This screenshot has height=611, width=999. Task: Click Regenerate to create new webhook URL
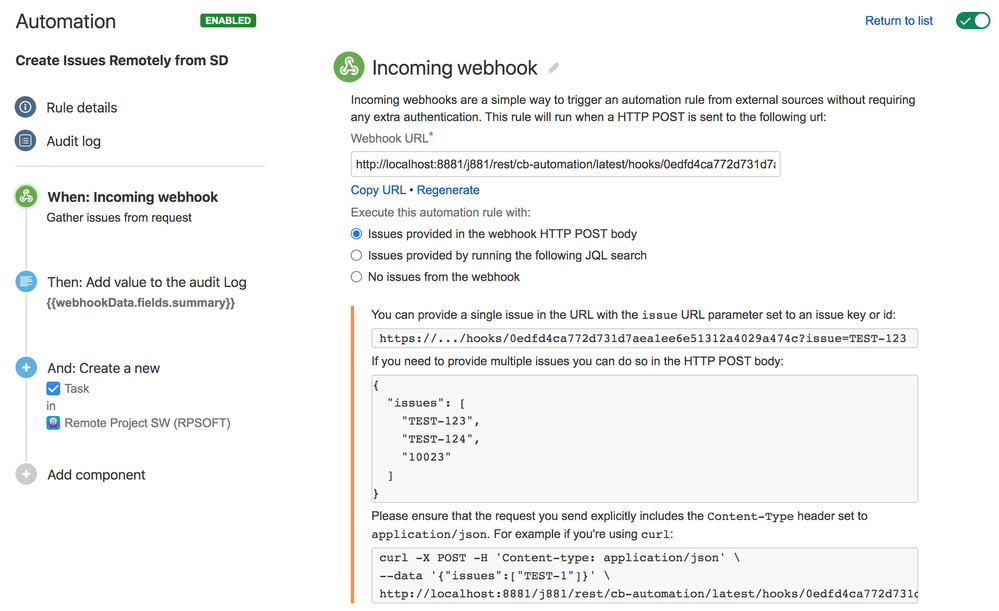(x=448, y=190)
